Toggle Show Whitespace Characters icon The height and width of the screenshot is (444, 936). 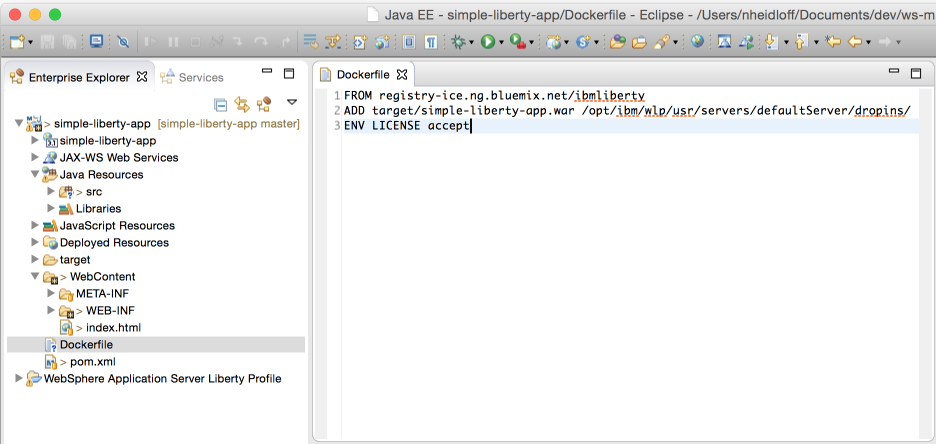point(430,42)
